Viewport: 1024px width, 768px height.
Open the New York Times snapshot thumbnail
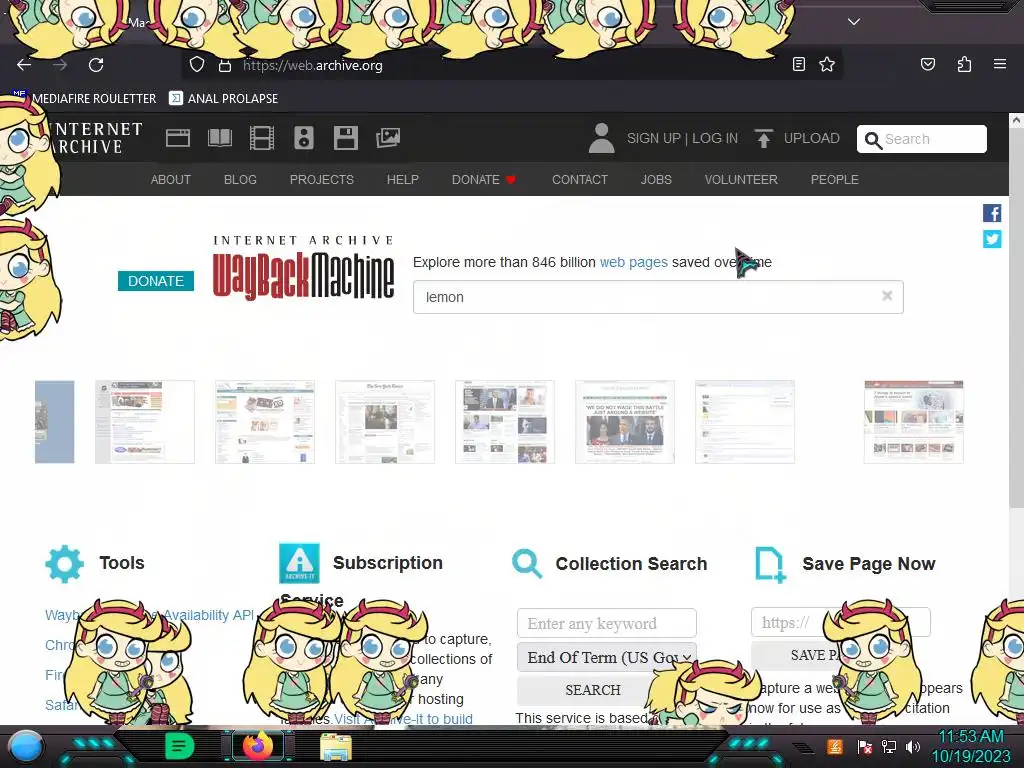point(385,422)
